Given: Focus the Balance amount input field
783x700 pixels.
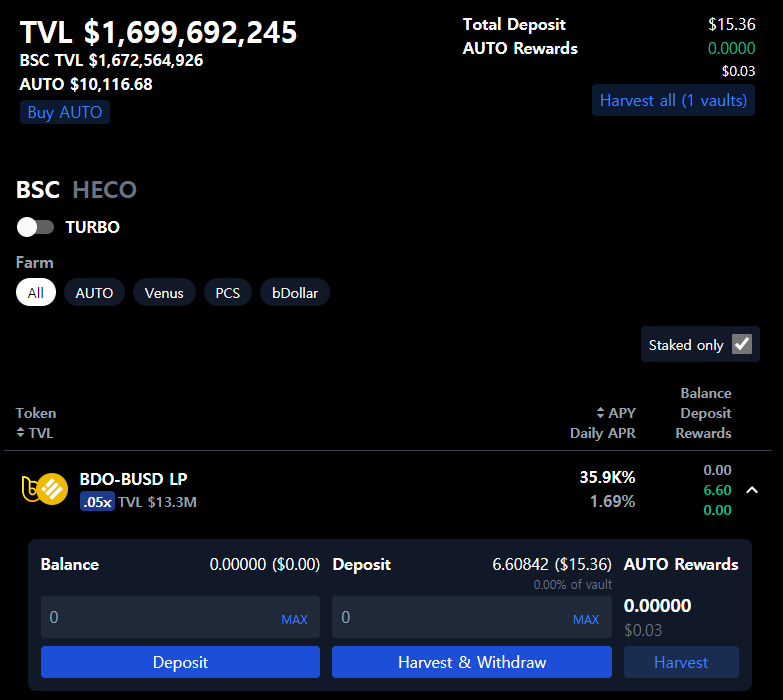Looking at the screenshot, I should tap(180, 617).
